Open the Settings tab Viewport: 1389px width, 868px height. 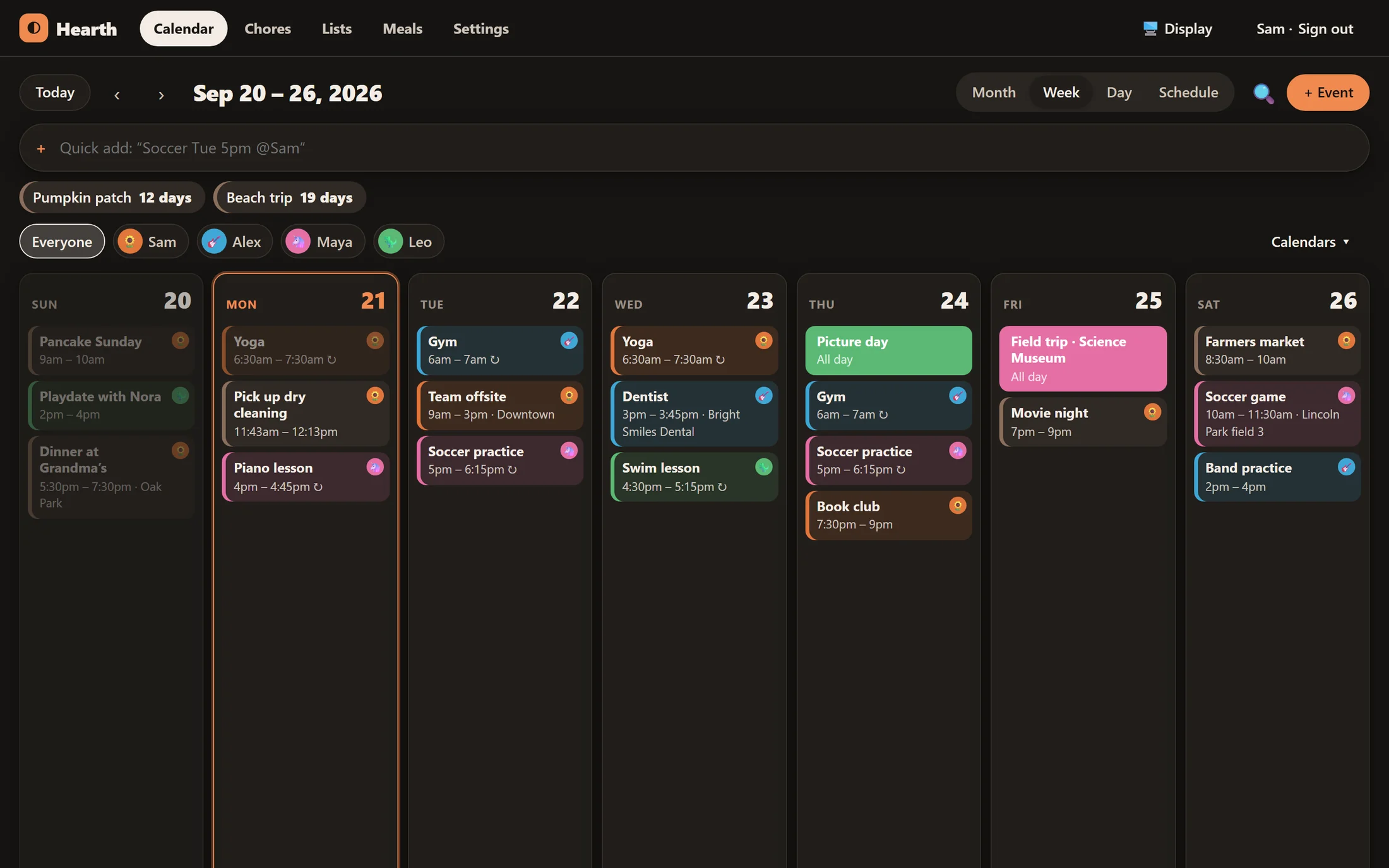pyautogui.click(x=480, y=28)
